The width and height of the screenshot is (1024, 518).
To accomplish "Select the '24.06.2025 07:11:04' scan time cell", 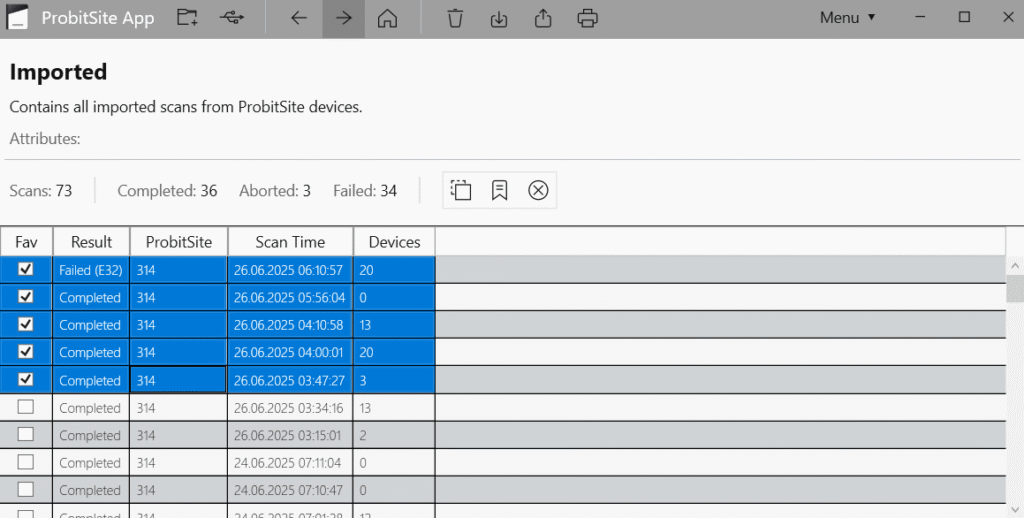I will click(291, 462).
